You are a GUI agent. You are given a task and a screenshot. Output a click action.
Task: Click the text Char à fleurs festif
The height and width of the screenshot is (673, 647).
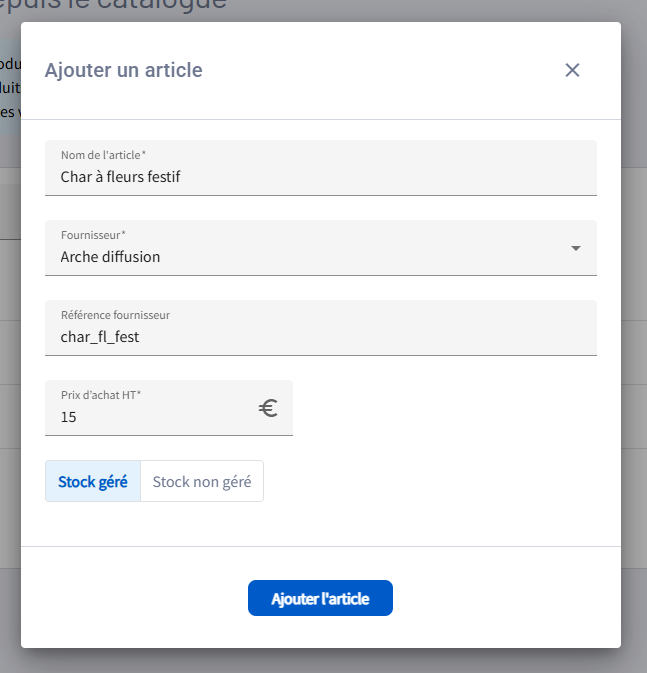click(120, 177)
